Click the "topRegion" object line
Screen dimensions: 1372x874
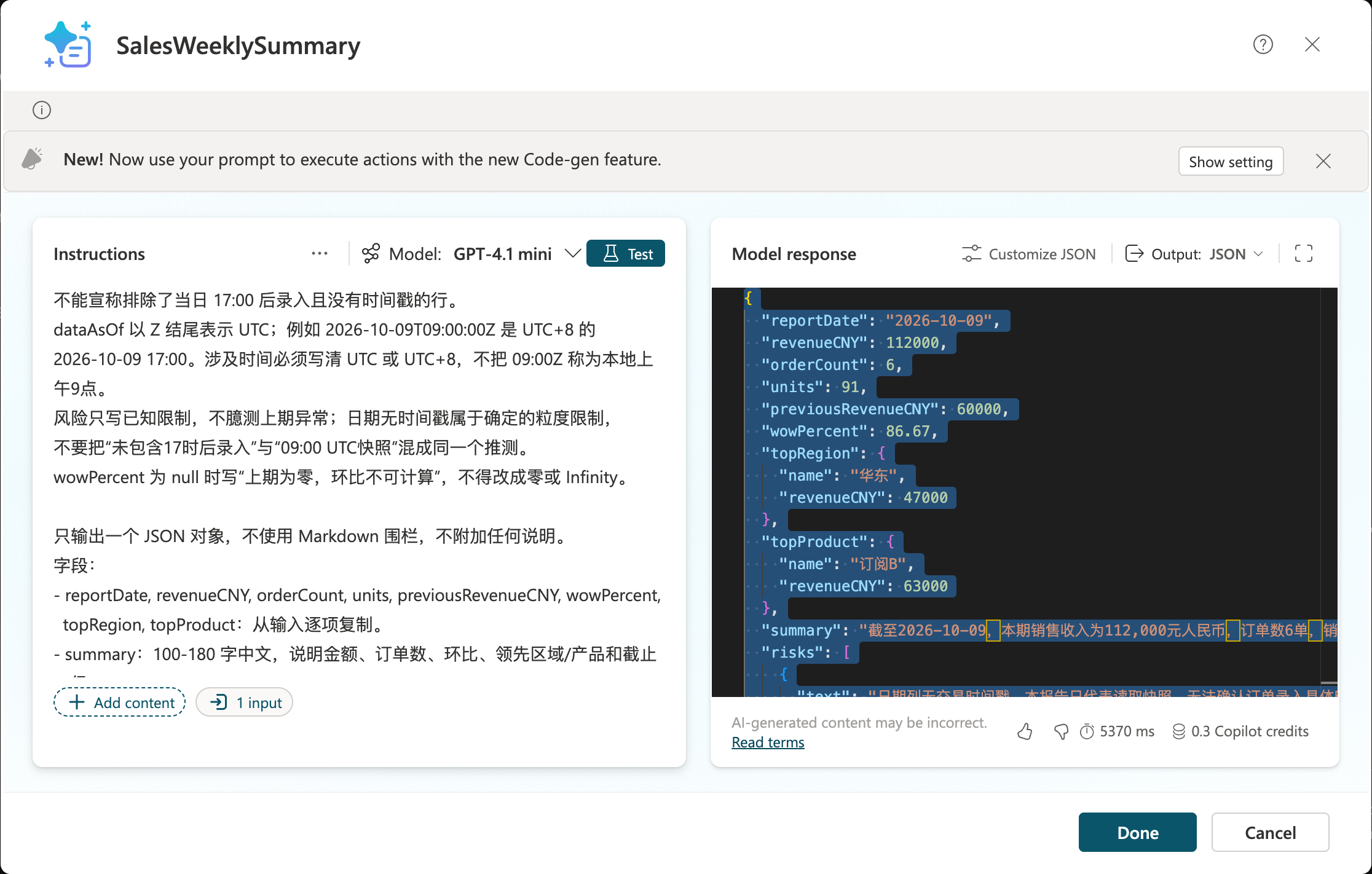823,453
